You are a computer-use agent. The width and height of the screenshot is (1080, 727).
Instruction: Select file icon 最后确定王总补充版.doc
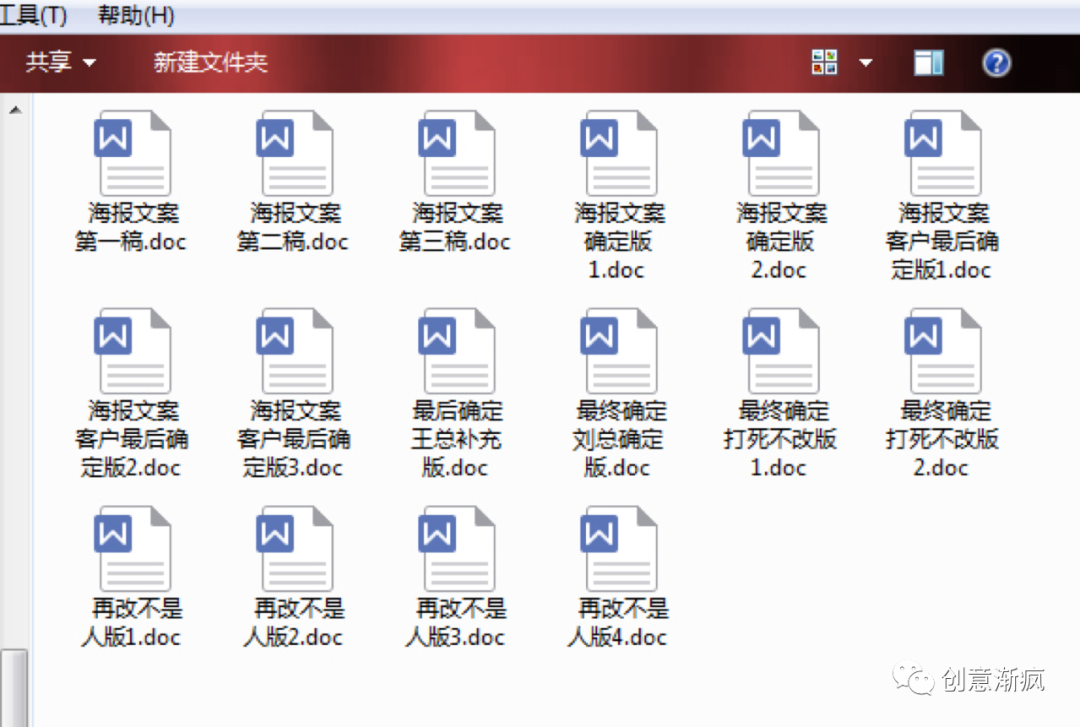point(457,351)
